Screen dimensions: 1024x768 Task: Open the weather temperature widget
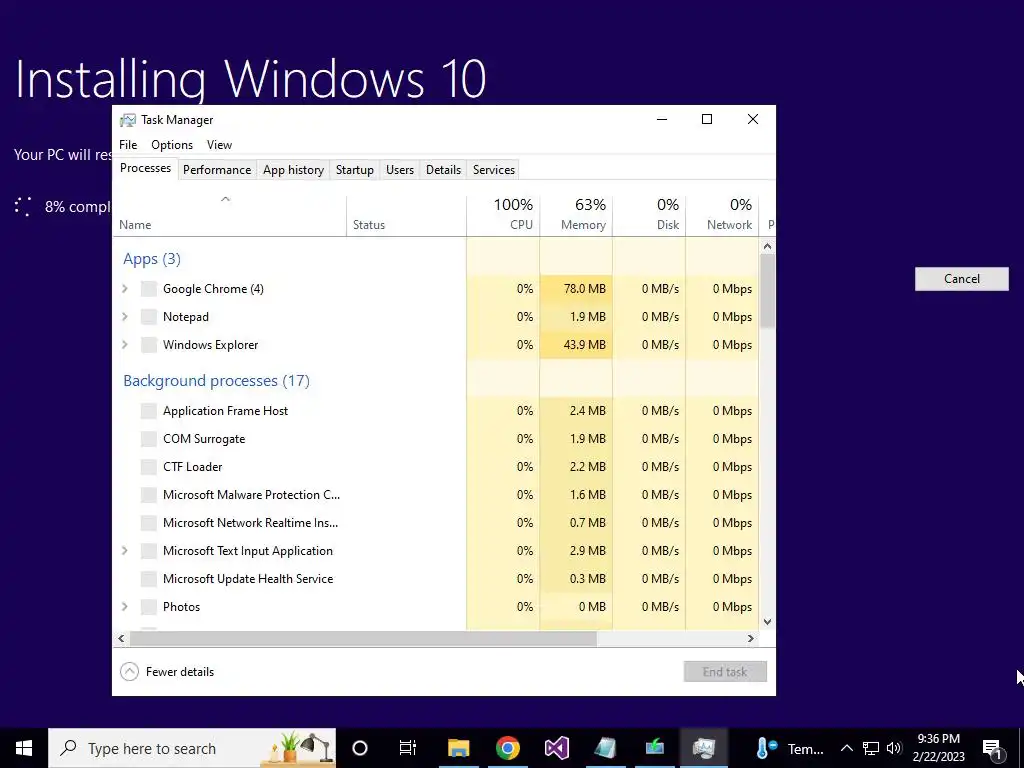pyautogui.click(x=790, y=748)
